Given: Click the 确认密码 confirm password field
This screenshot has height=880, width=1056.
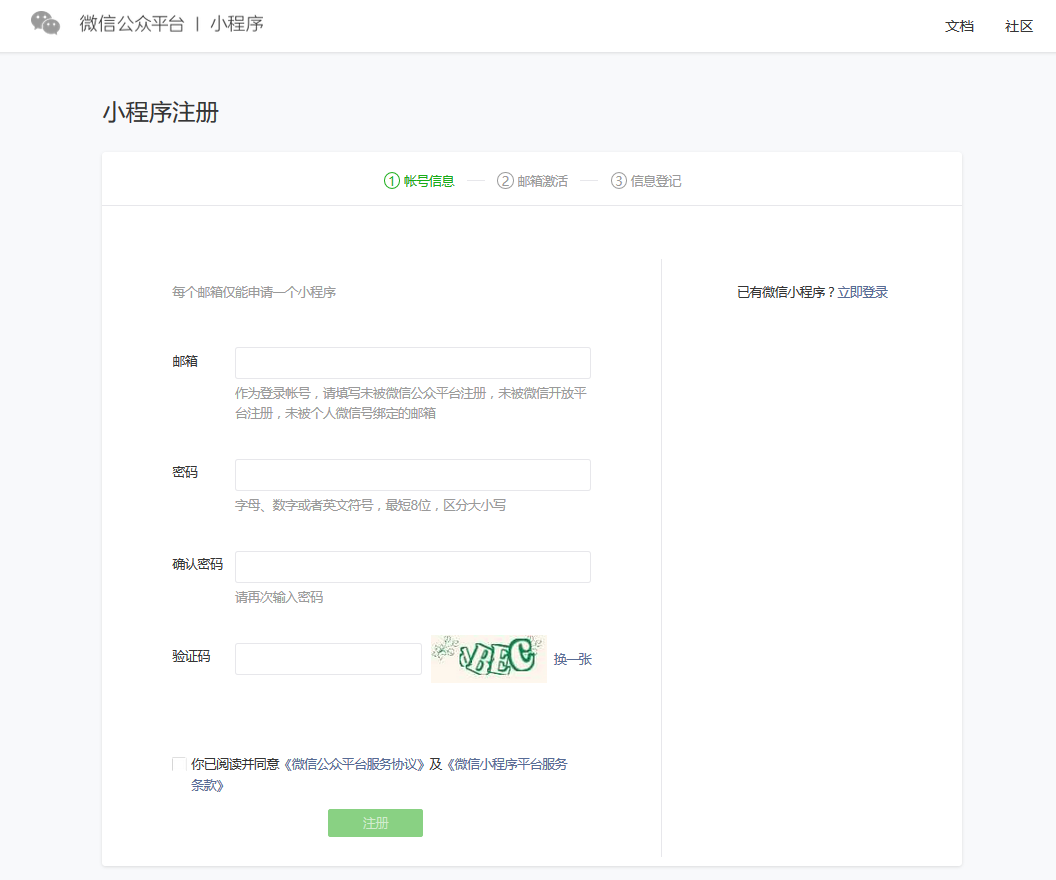Looking at the screenshot, I should coord(412,566).
